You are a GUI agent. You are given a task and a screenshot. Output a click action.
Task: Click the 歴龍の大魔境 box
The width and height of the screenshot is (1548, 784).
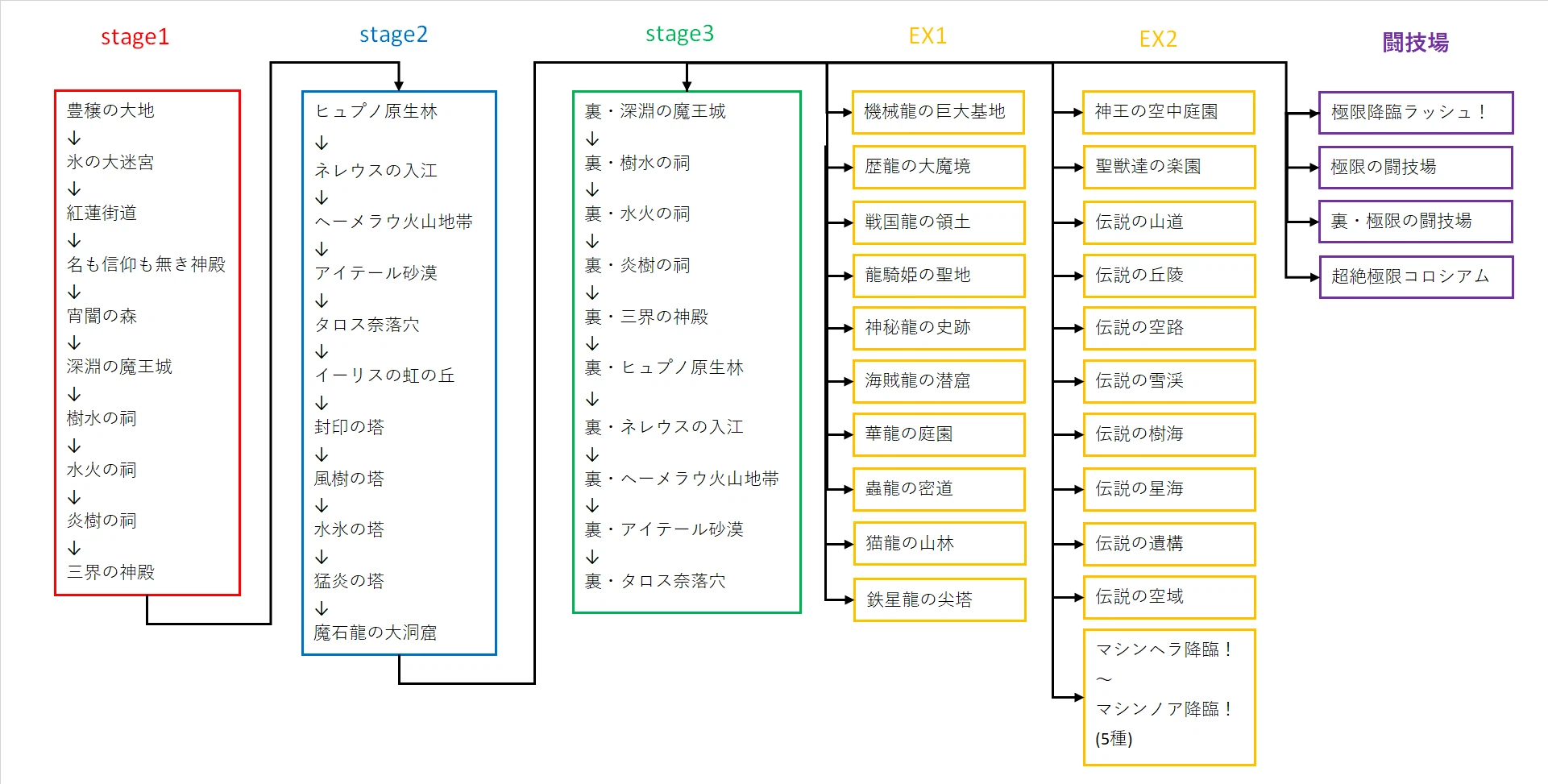tap(938, 167)
